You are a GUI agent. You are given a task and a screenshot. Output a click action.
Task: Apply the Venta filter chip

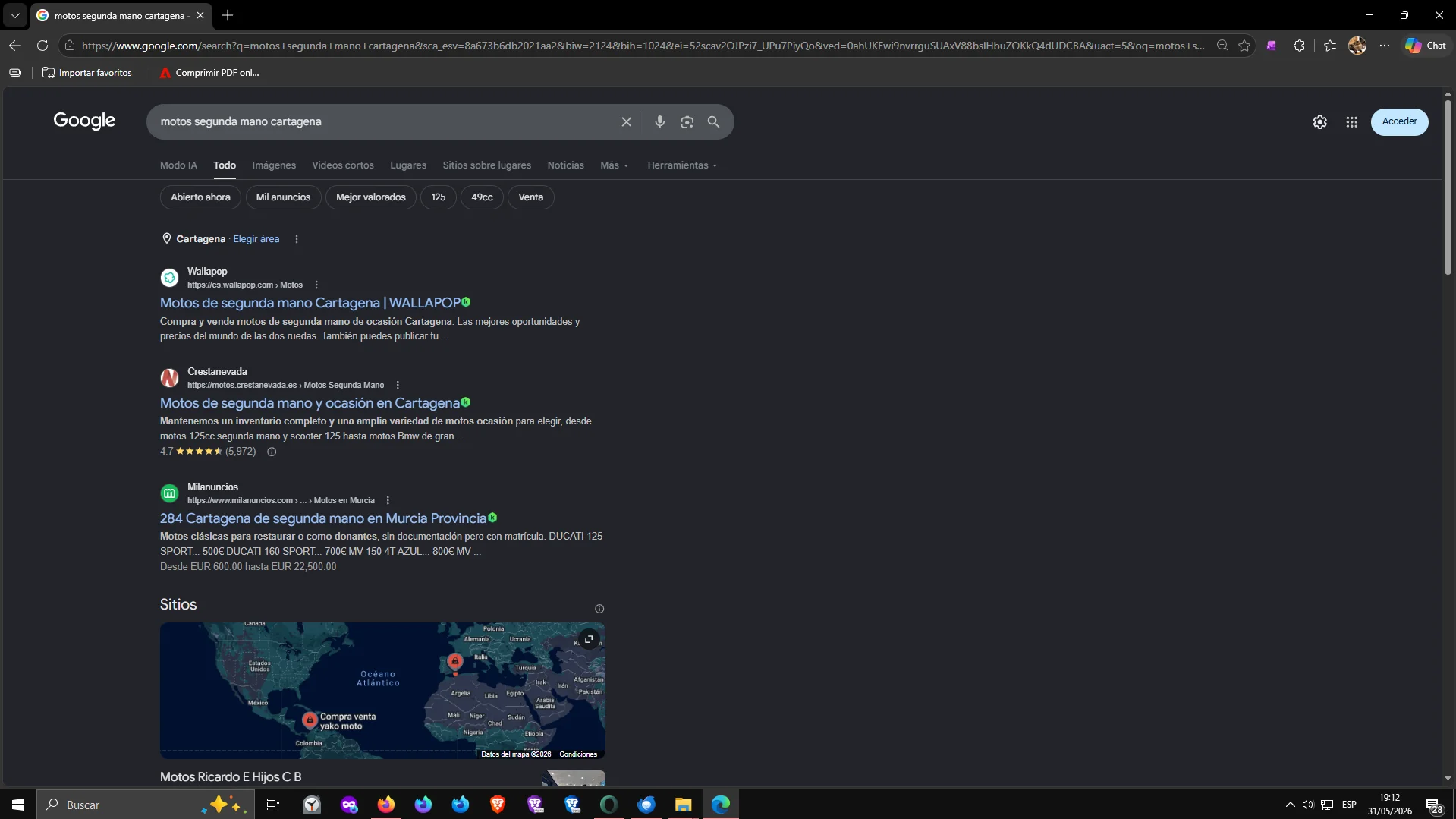pos(530,197)
